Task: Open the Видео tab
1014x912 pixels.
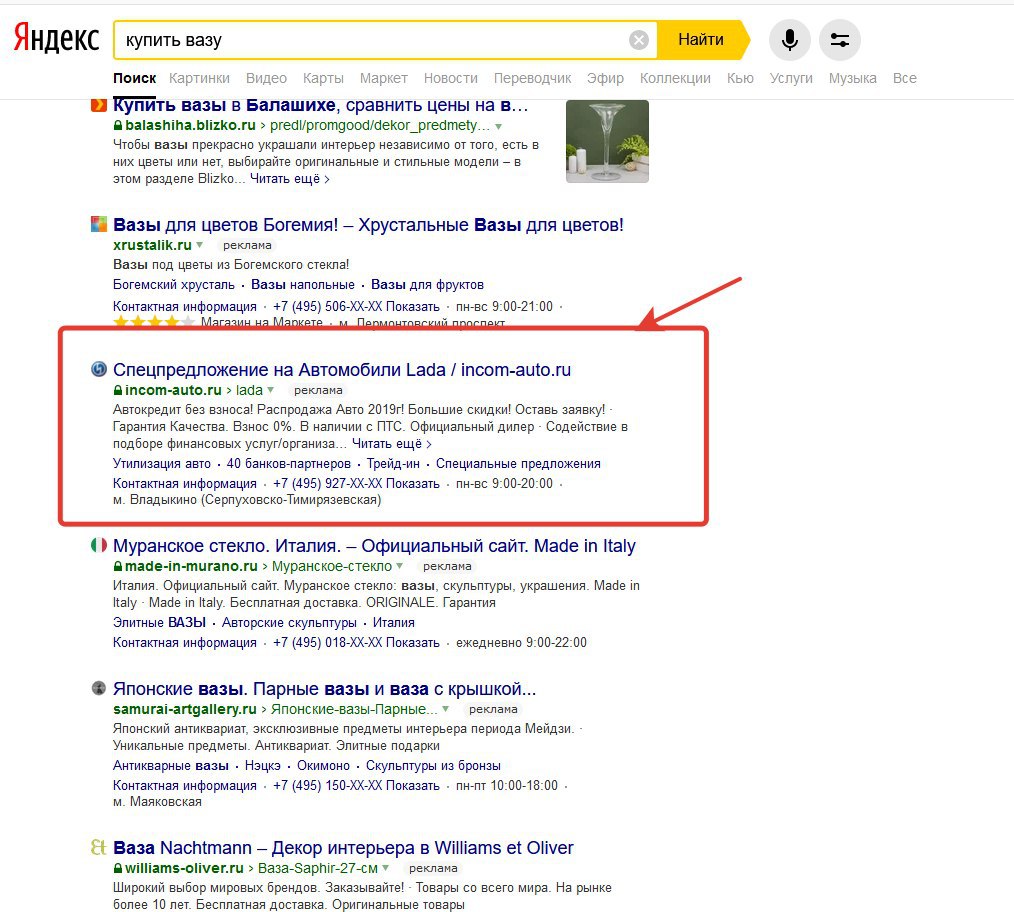Action: point(266,78)
